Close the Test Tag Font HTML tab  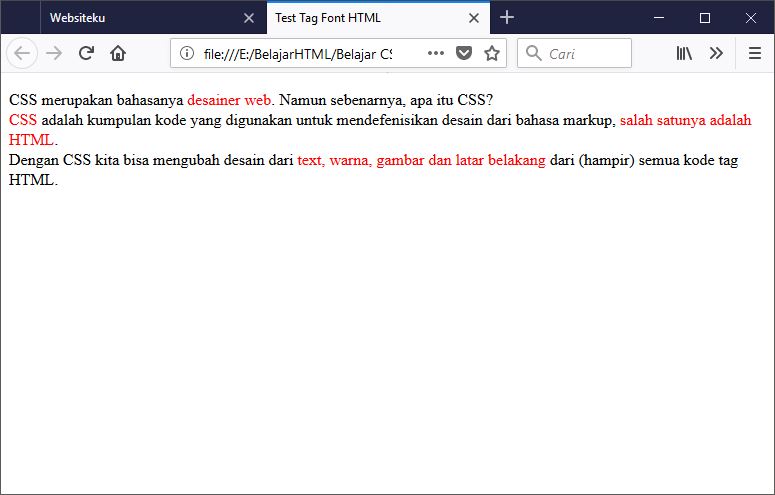474,18
